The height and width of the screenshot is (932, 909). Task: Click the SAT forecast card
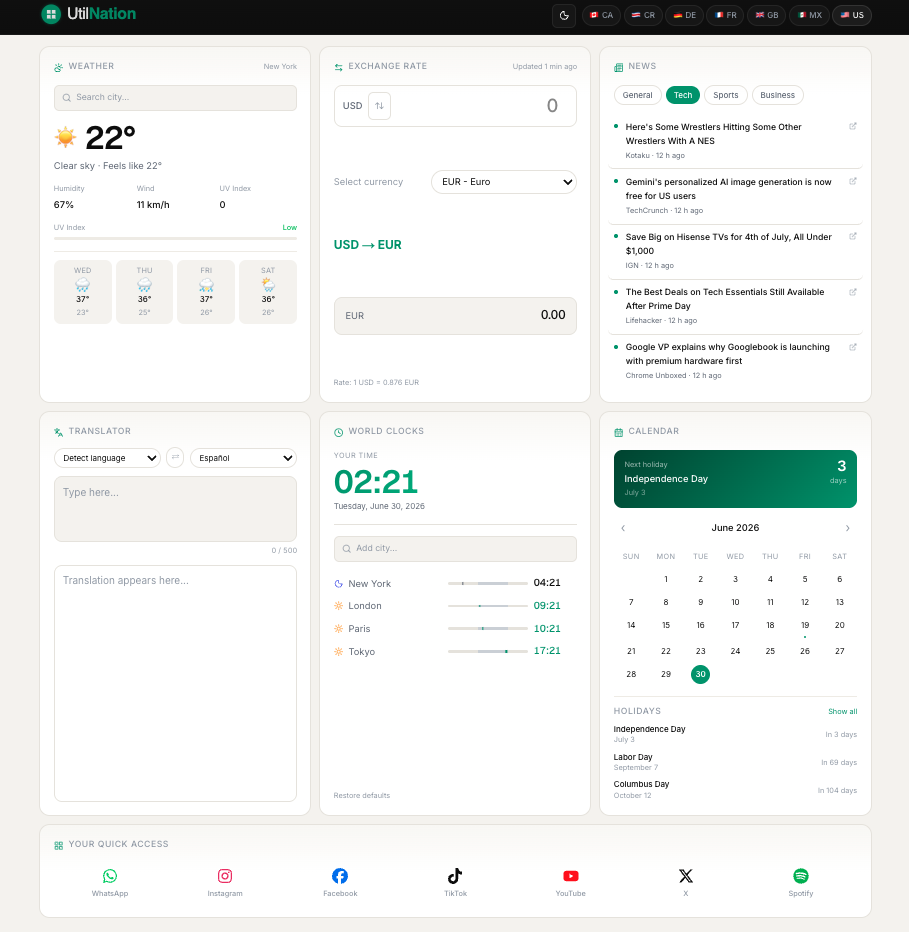(268, 292)
